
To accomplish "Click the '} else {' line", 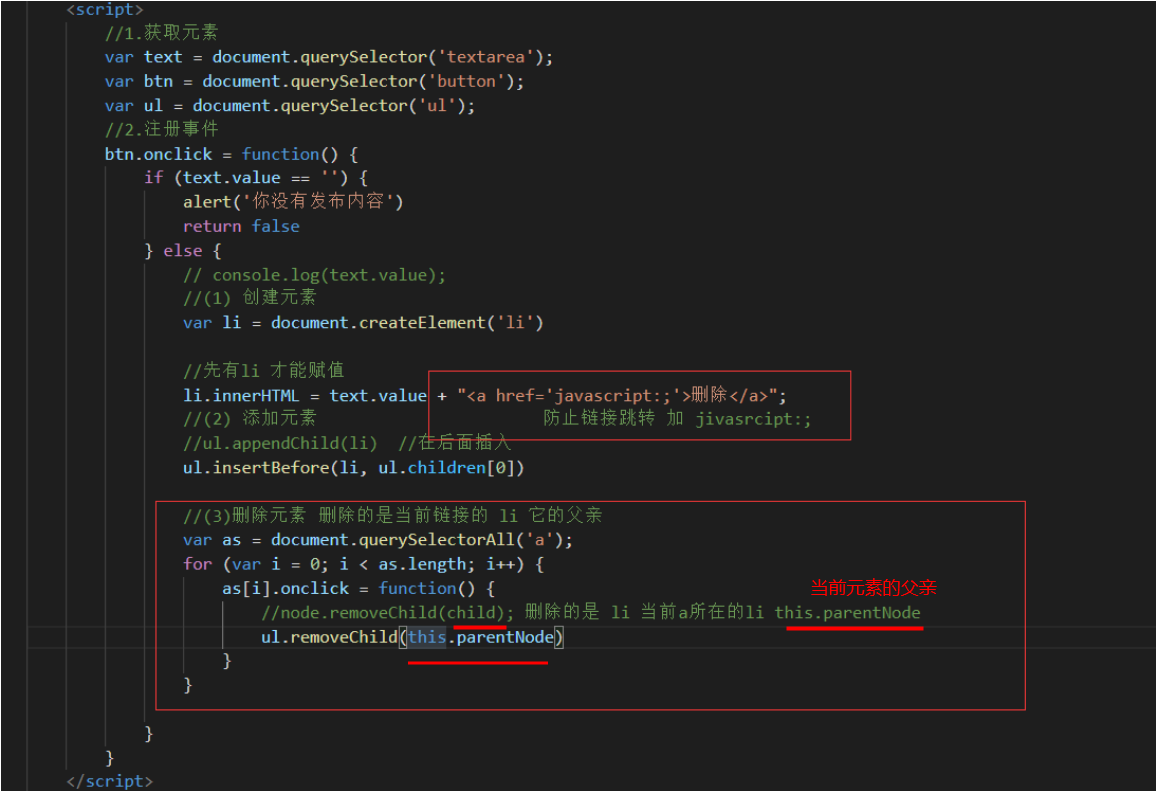I will coord(183,251).
